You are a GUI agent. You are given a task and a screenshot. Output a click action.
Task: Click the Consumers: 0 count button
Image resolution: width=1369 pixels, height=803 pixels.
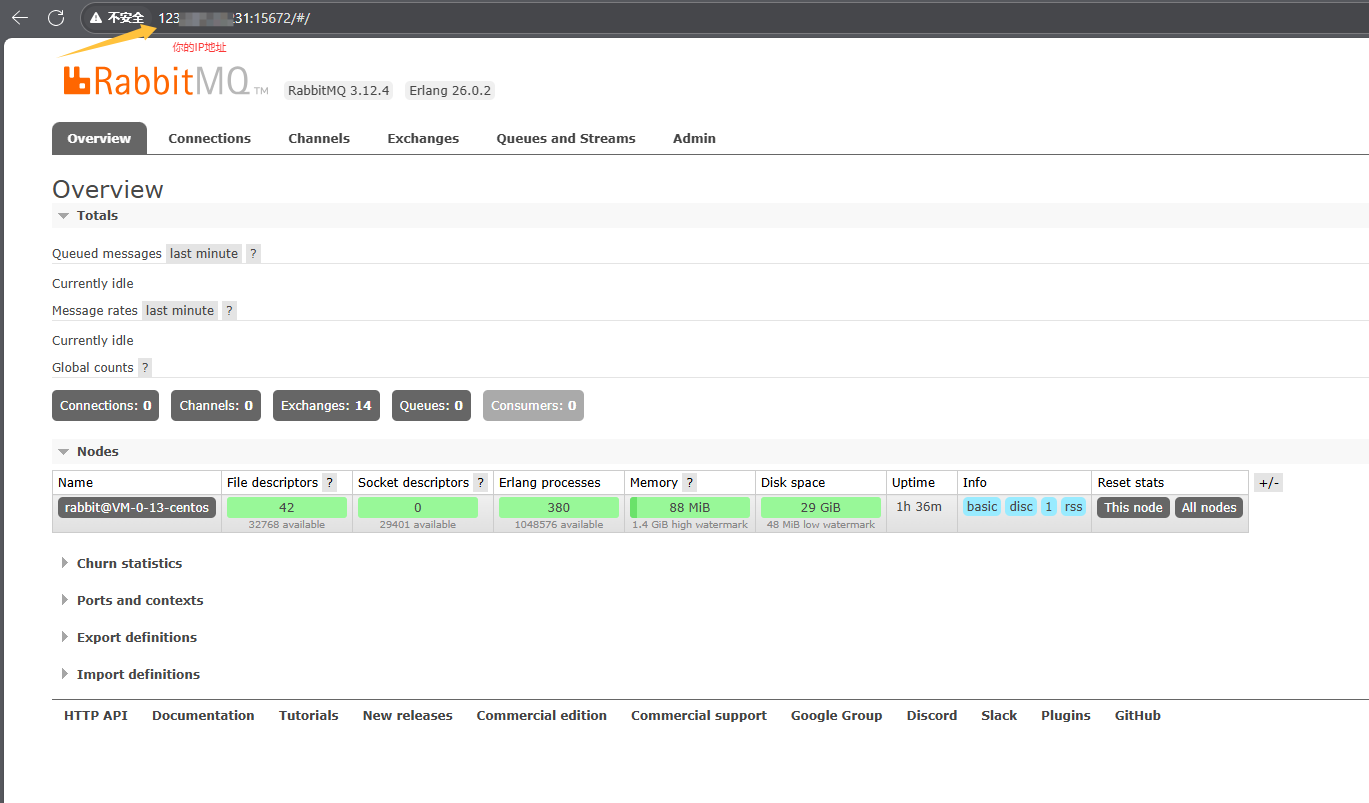coord(533,405)
